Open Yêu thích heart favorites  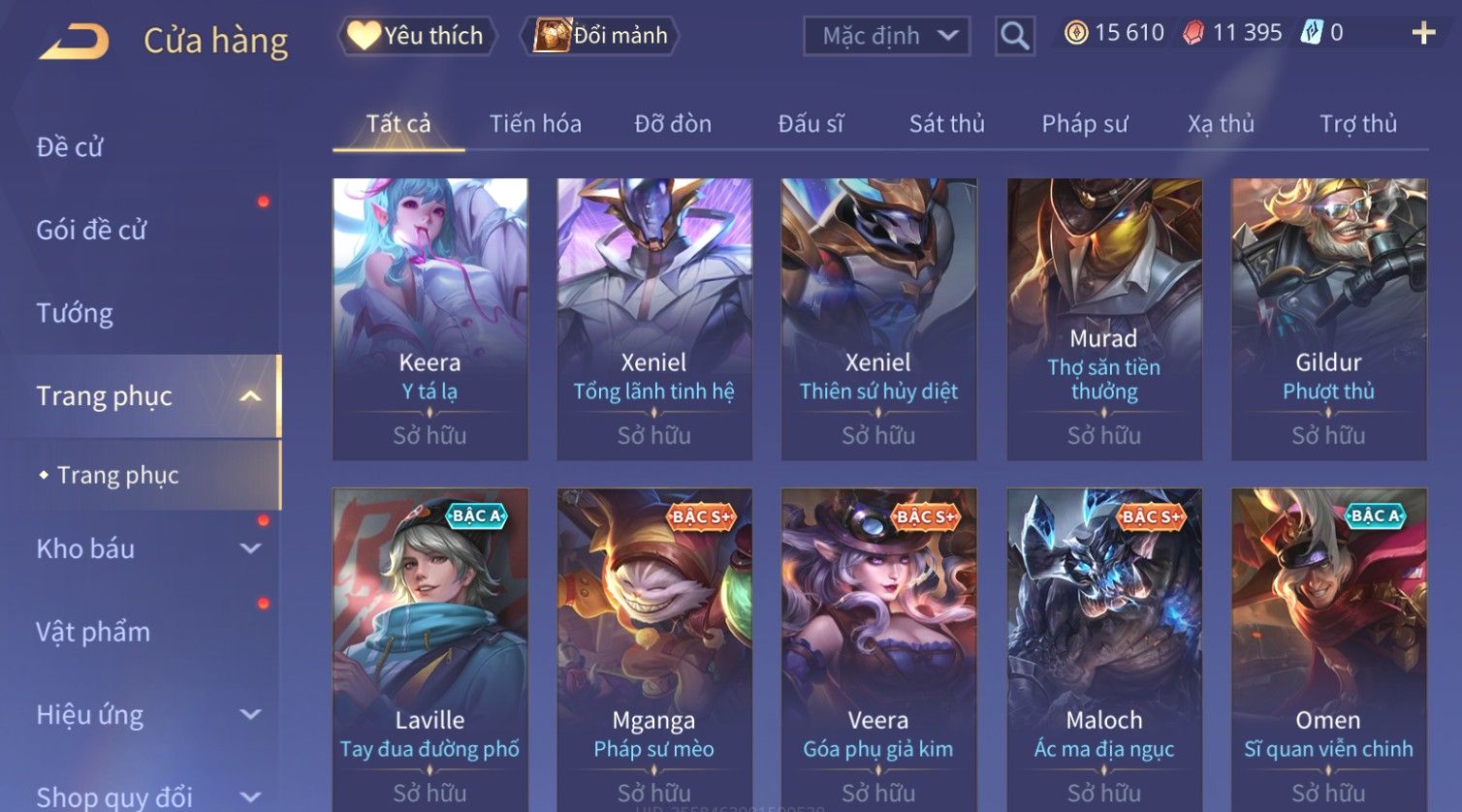(417, 36)
